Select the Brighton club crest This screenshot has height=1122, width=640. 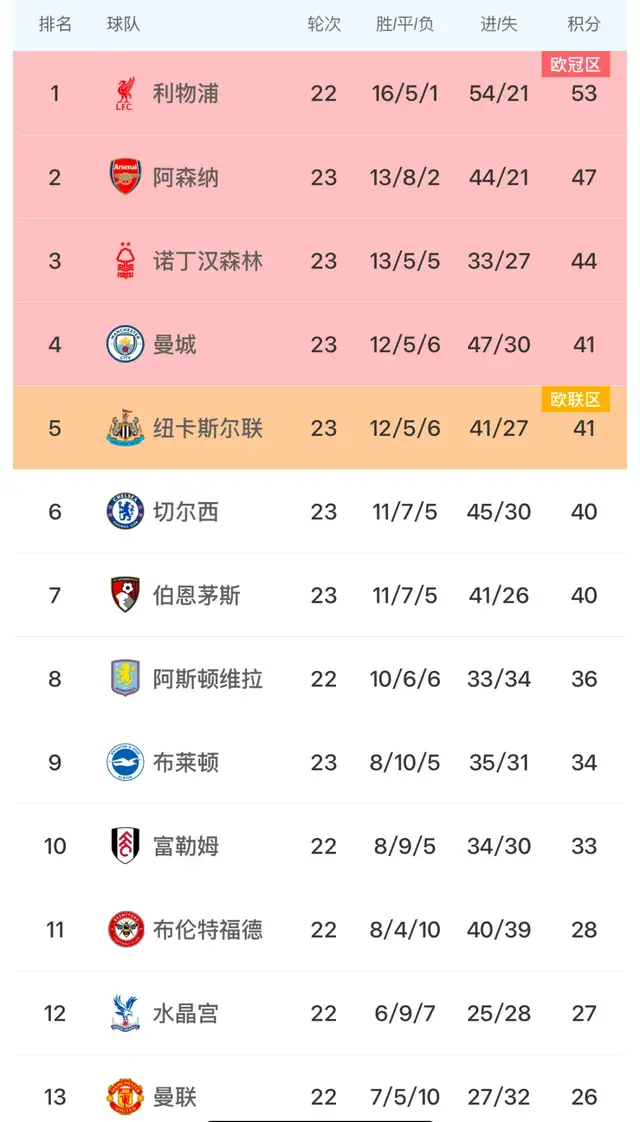click(125, 762)
